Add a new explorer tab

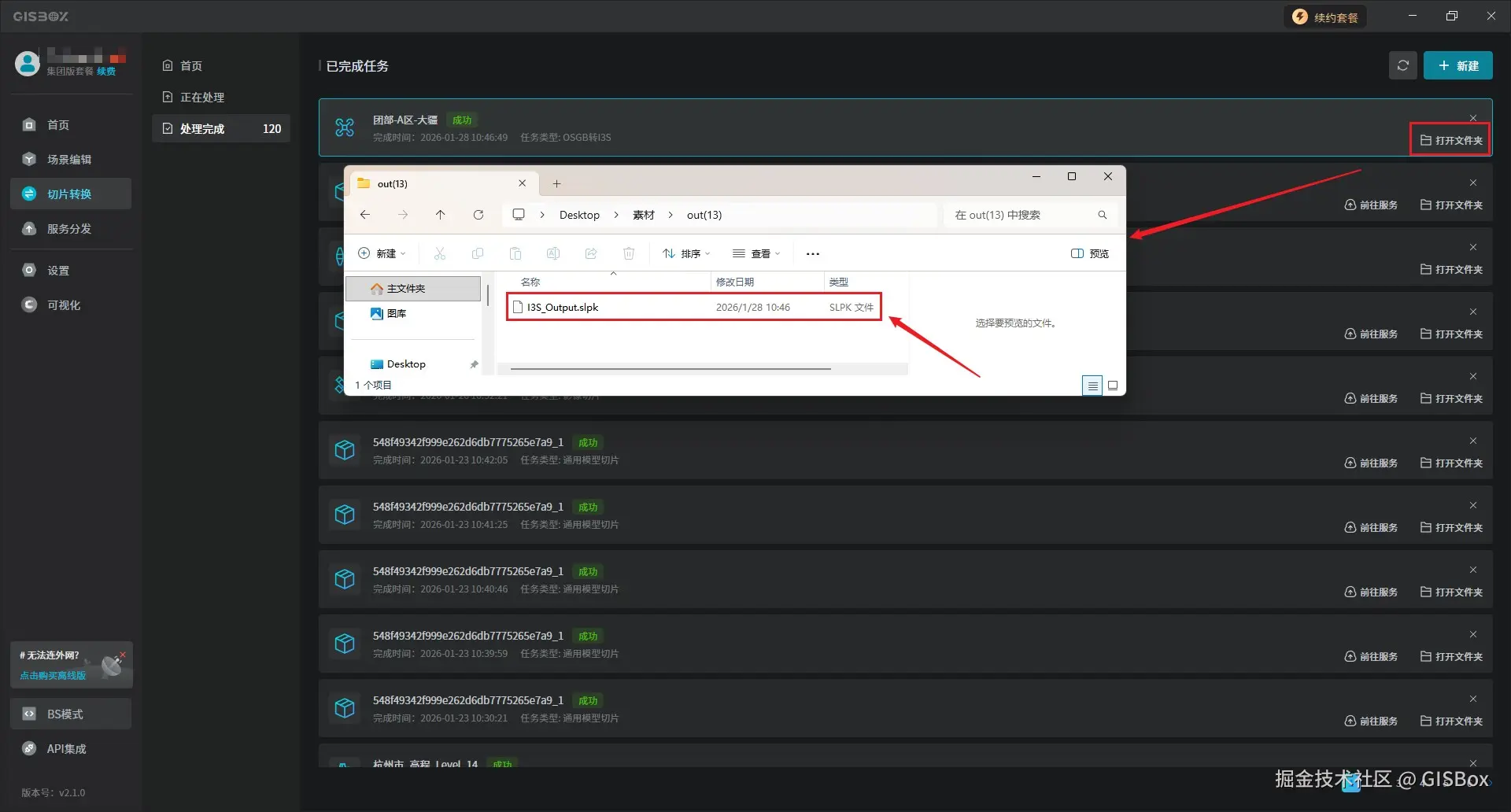click(x=556, y=184)
